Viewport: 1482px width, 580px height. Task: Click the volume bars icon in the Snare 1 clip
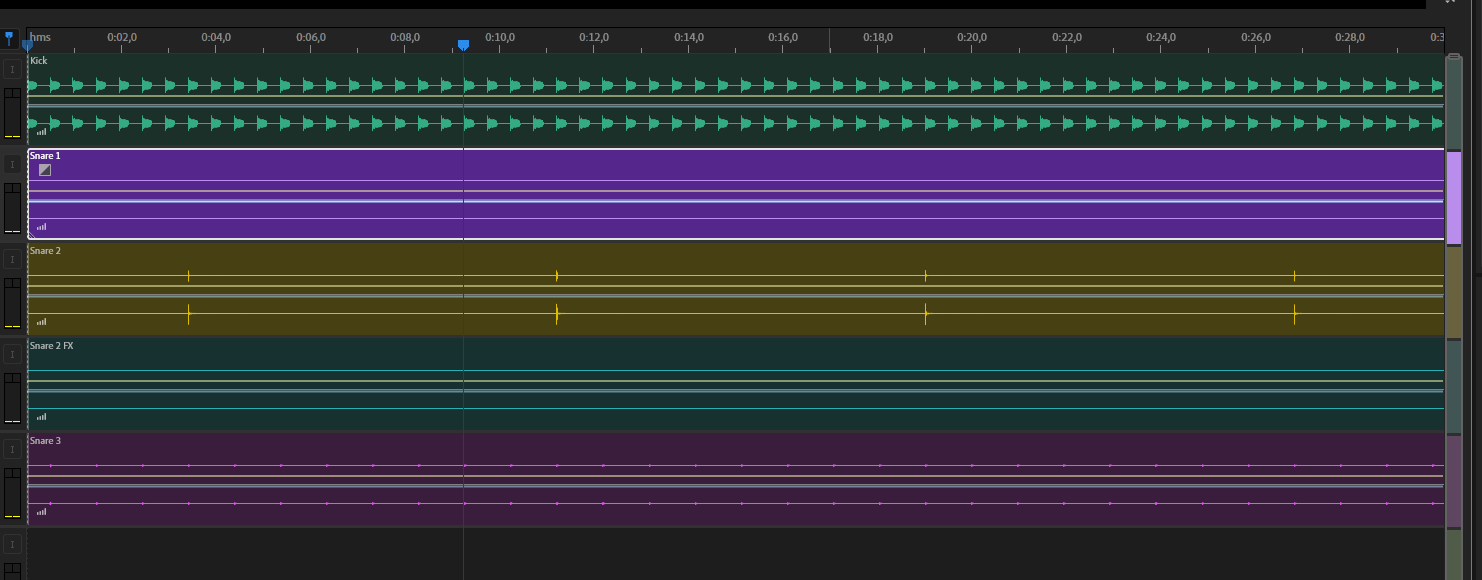(41, 227)
